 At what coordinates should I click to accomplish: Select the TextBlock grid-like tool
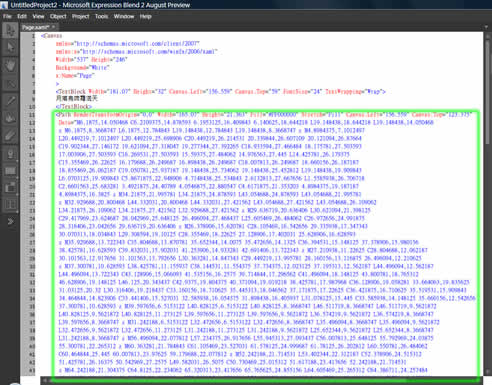pos(10,204)
